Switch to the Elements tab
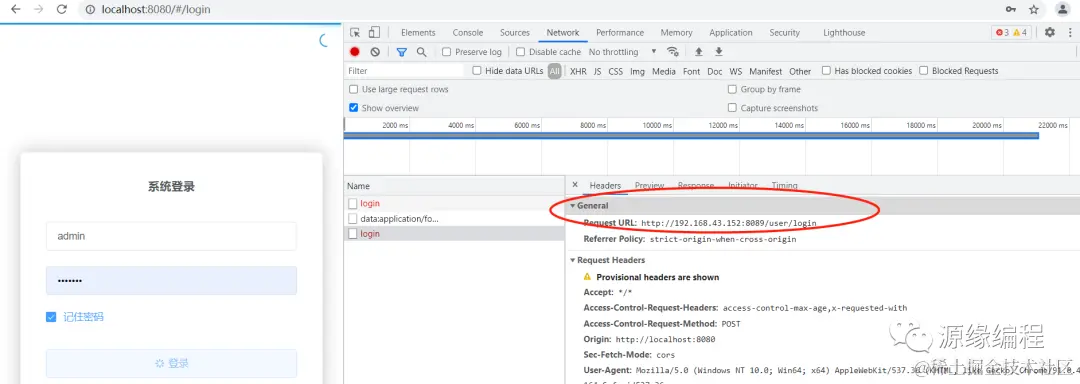The height and width of the screenshot is (384, 1080). click(x=418, y=32)
